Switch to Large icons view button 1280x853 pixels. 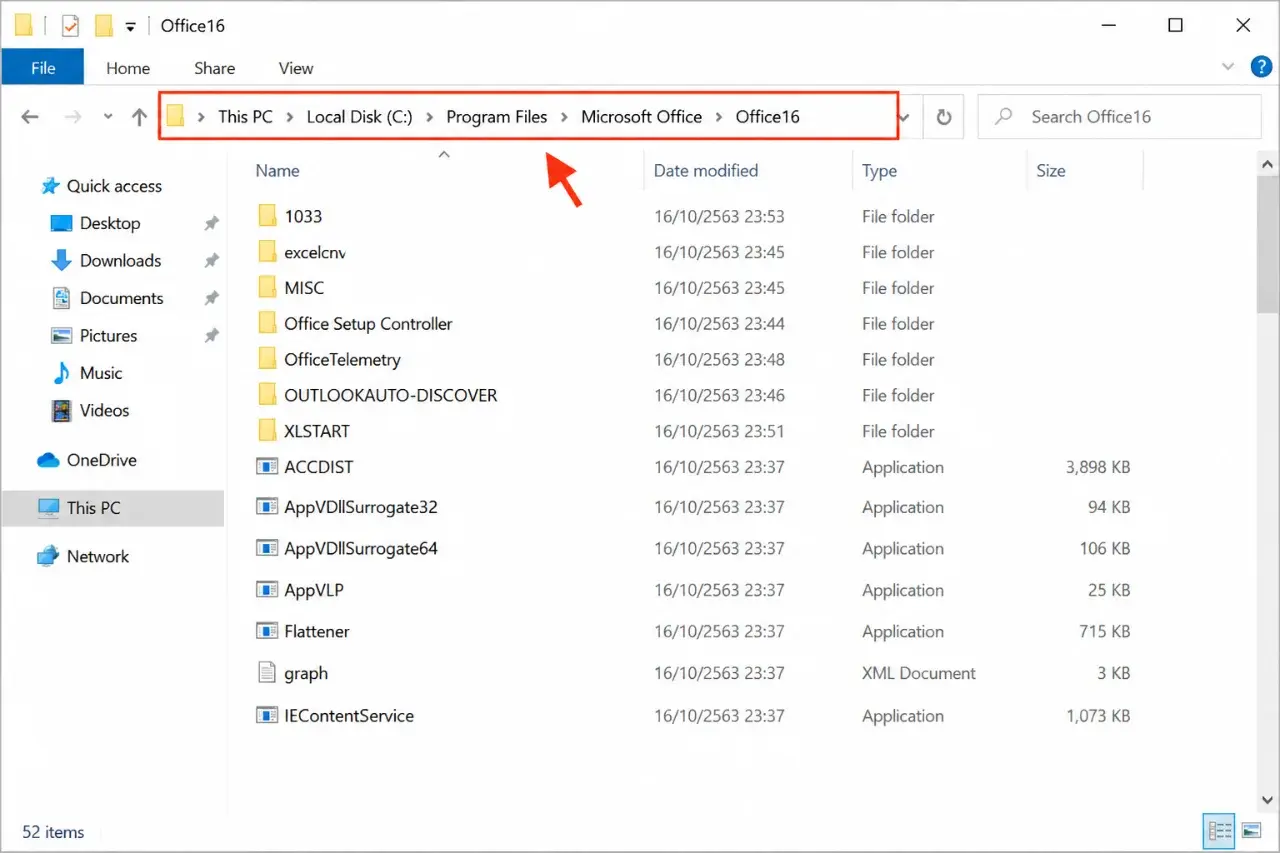tap(1251, 831)
